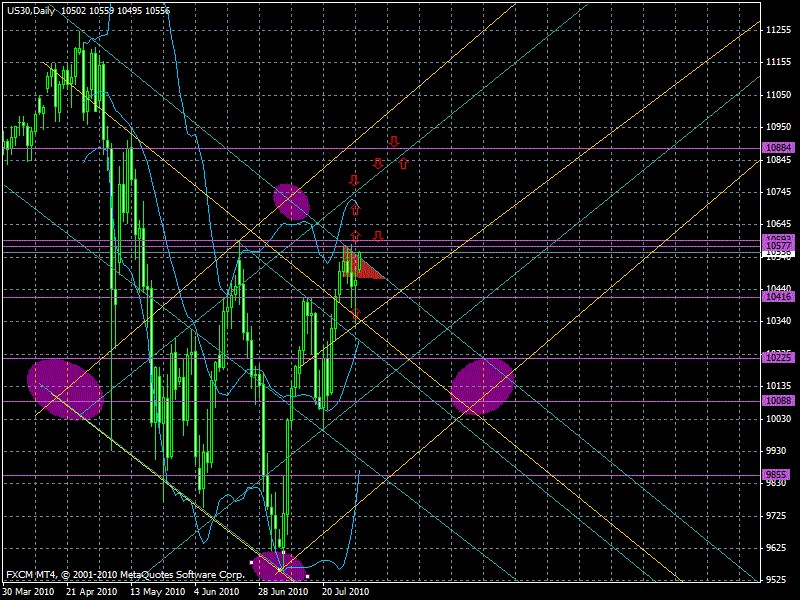The height and width of the screenshot is (600, 800).
Task: Click the magenta 9855 price label
Action: coord(778,475)
